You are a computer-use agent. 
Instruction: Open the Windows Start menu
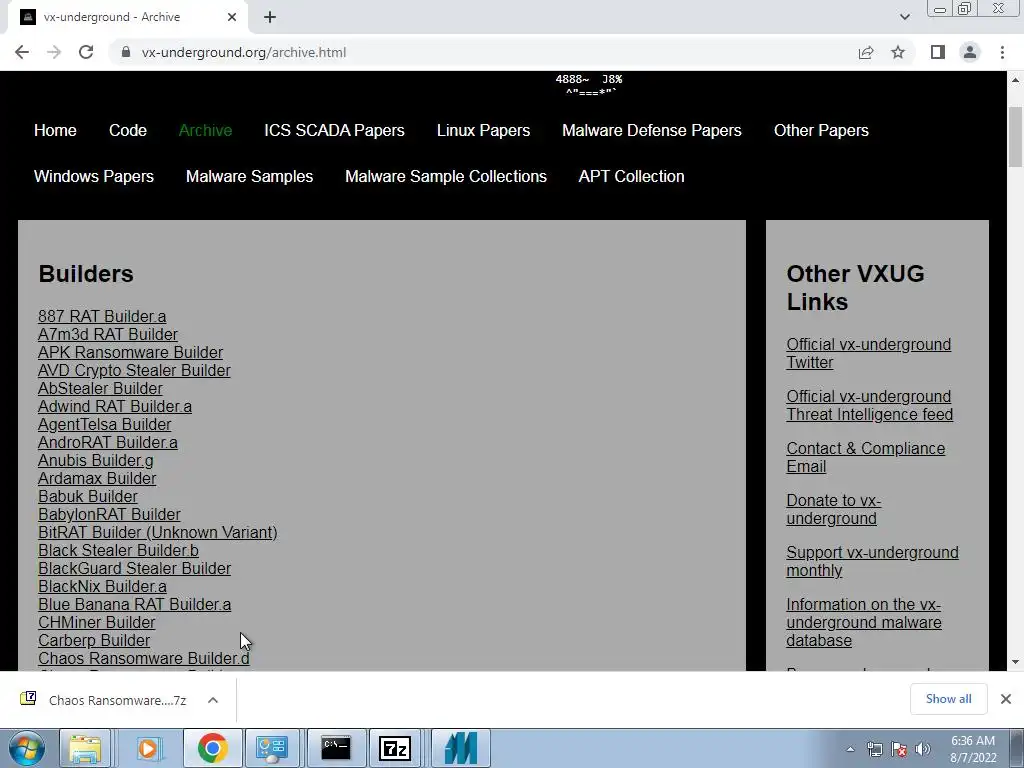click(x=27, y=748)
